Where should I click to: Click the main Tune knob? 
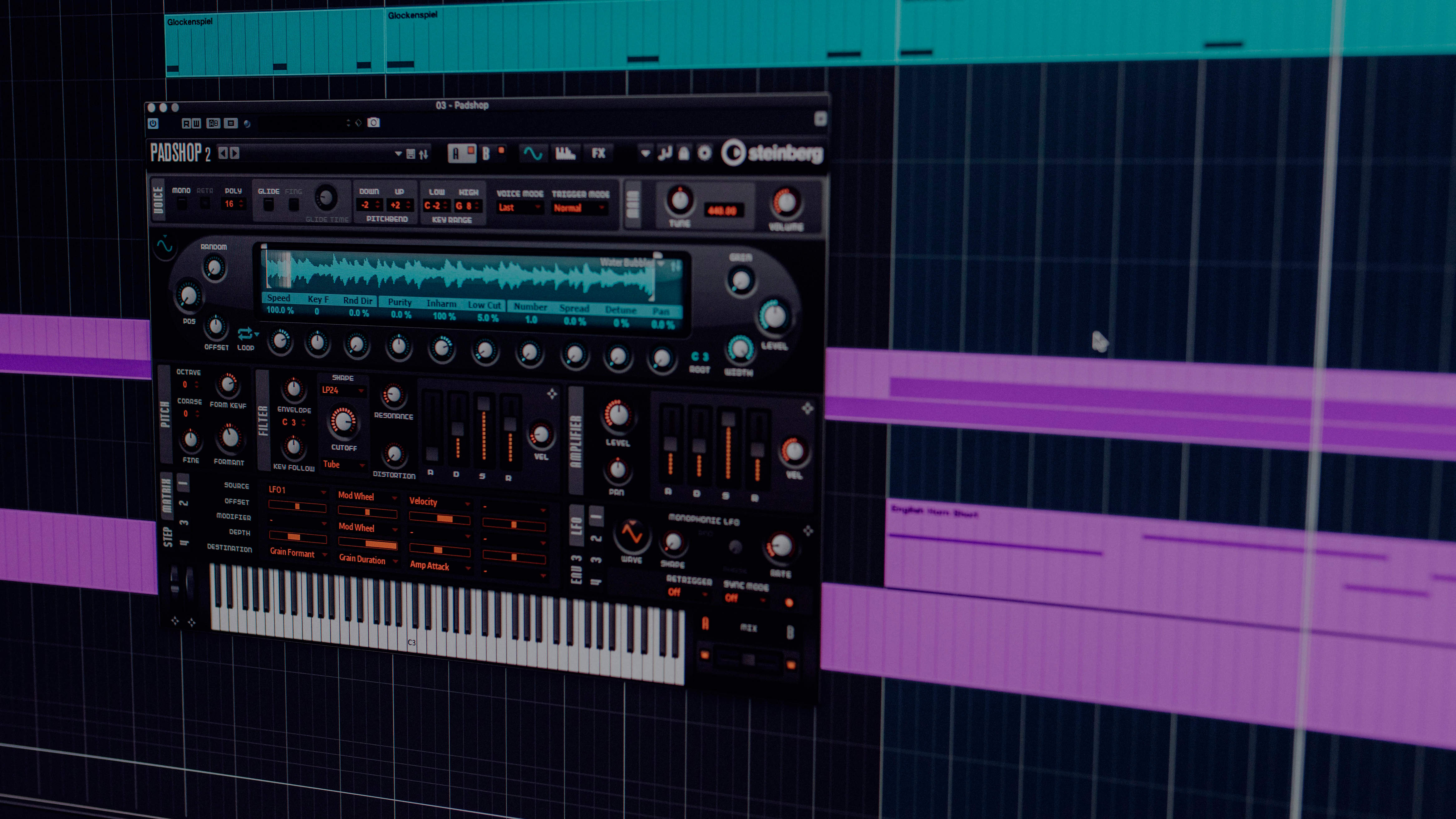pyautogui.click(x=679, y=200)
